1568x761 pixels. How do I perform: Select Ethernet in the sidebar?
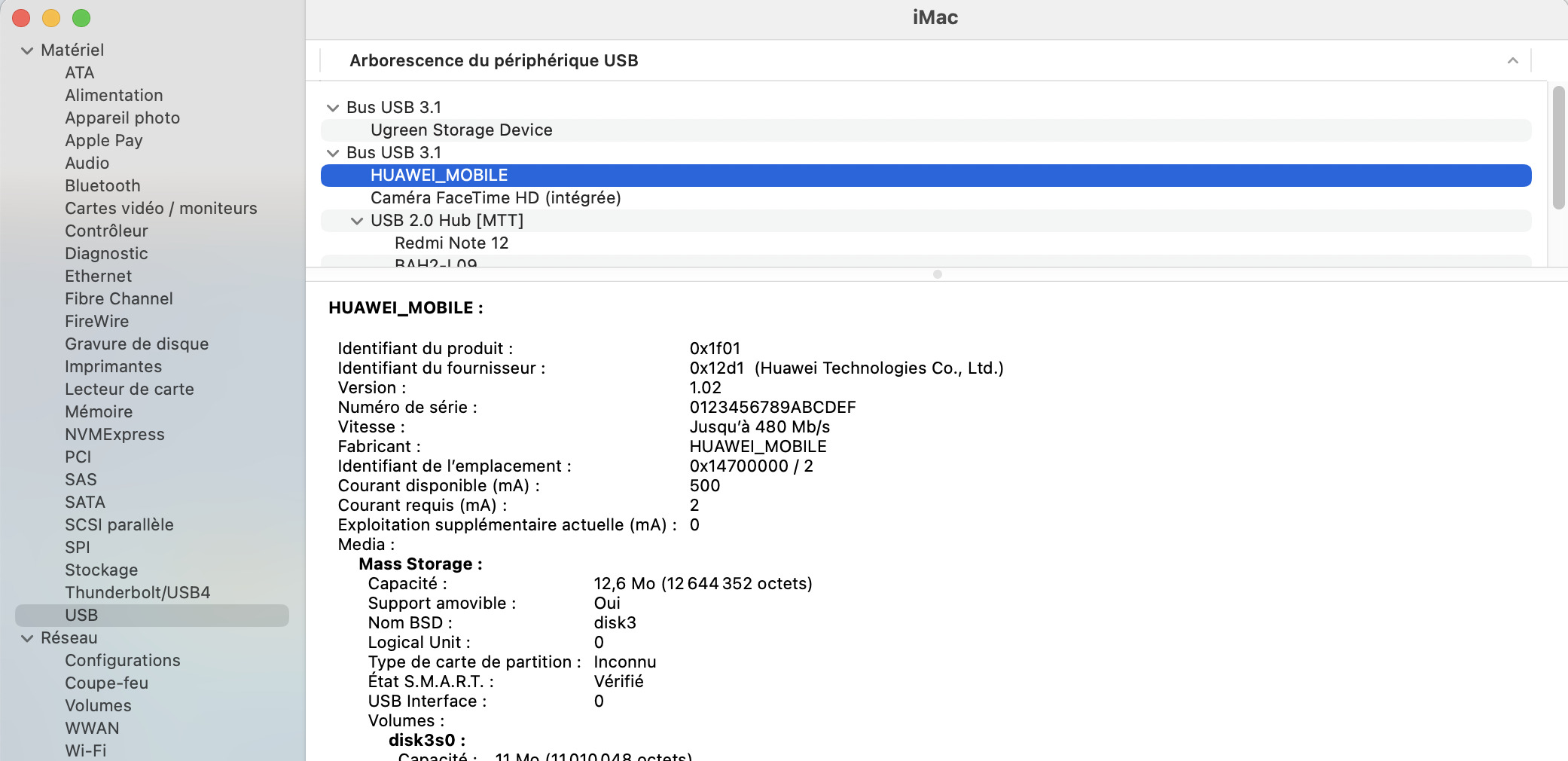coord(98,276)
